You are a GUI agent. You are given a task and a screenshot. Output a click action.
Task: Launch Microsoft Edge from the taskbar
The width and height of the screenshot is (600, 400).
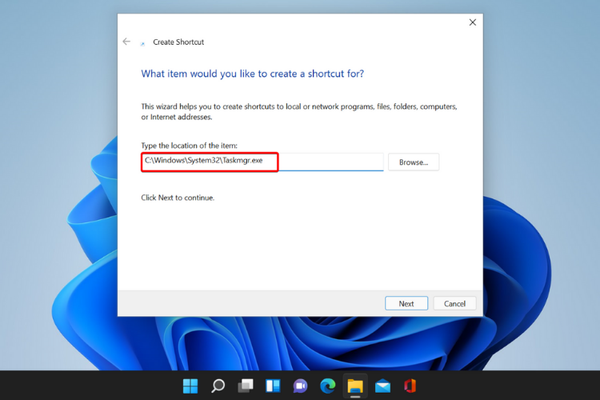tap(327, 386)
